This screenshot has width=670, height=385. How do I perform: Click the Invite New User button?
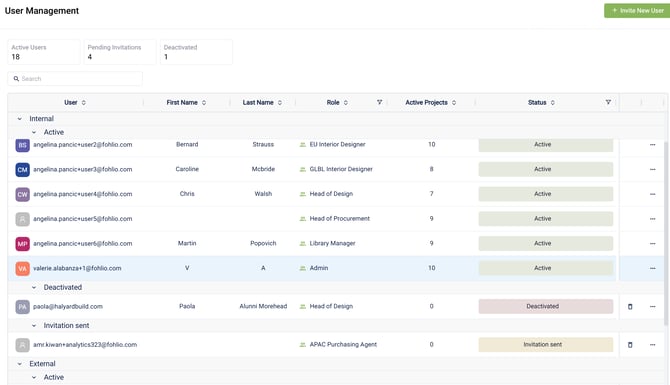point(637,11)
